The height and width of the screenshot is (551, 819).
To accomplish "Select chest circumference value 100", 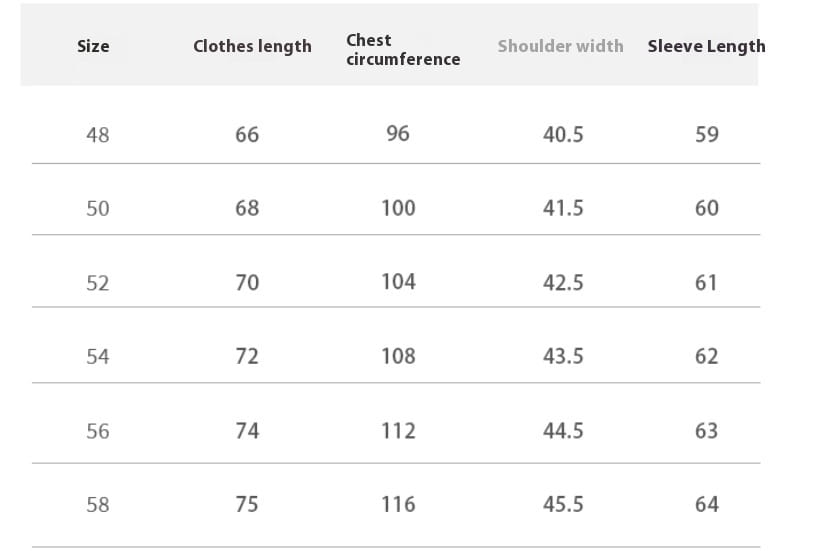I will click(398, 208).
